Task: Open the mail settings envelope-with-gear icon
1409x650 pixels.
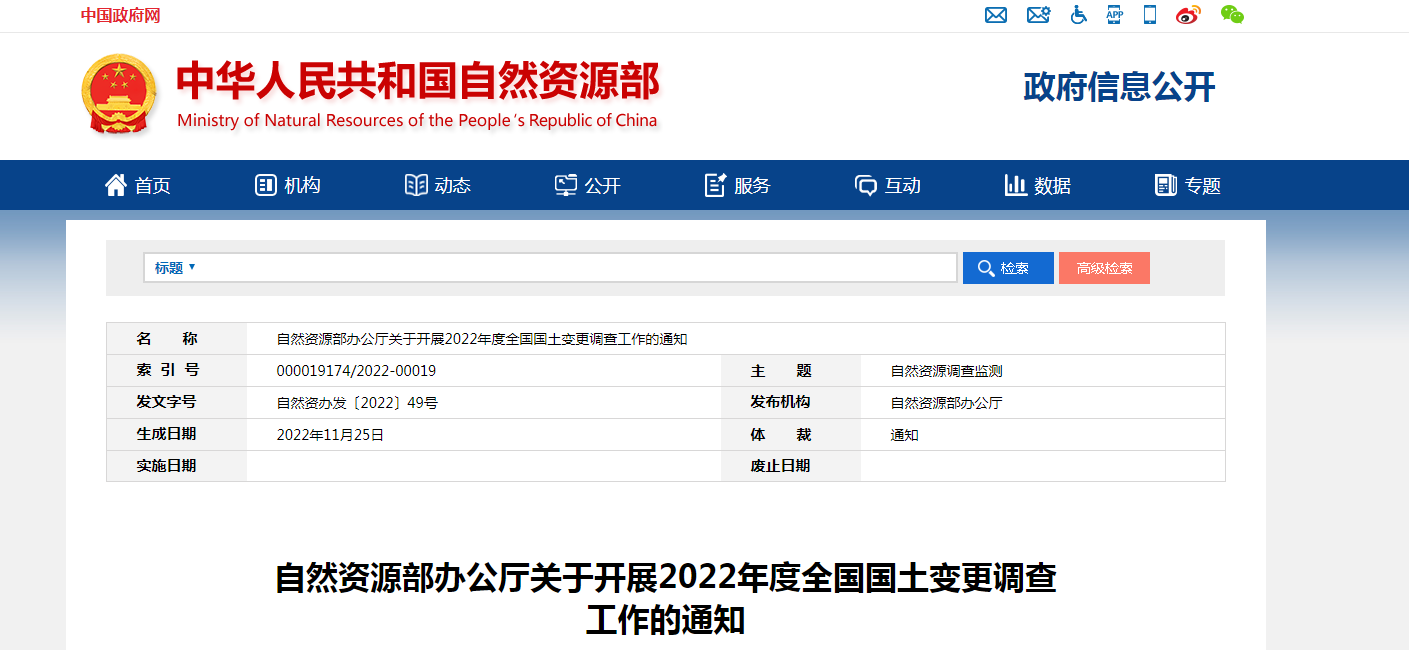Action: [1038, 15]
